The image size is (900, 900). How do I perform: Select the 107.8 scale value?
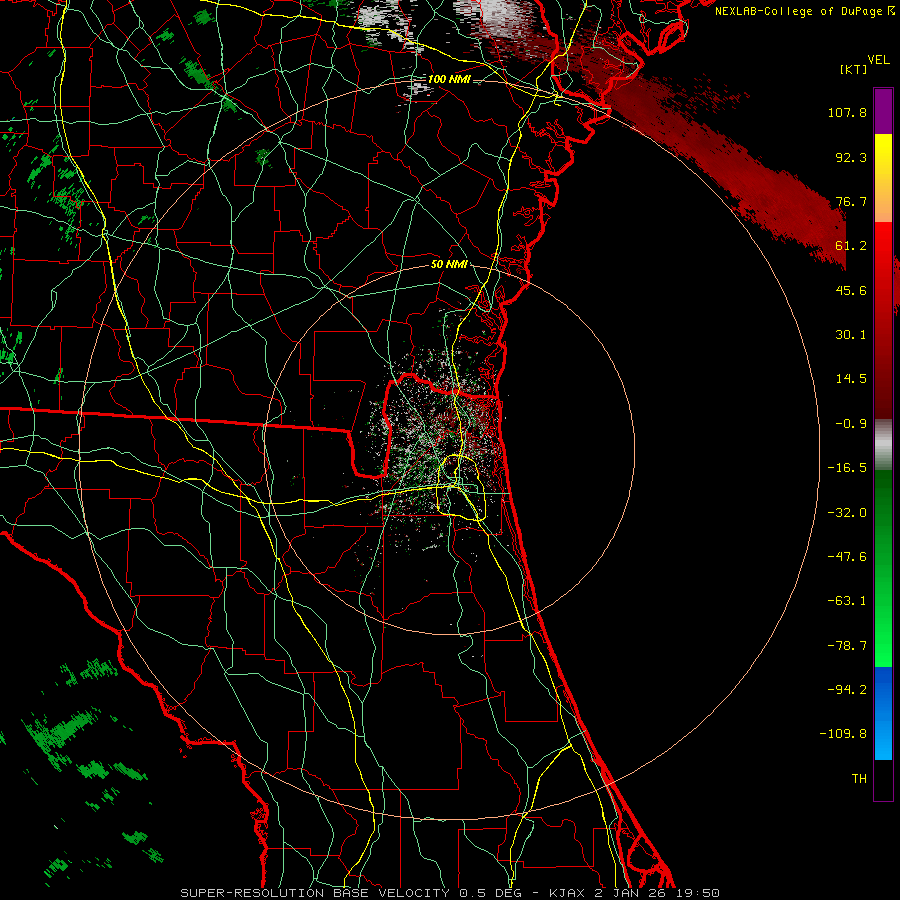[x=847, y=112]
